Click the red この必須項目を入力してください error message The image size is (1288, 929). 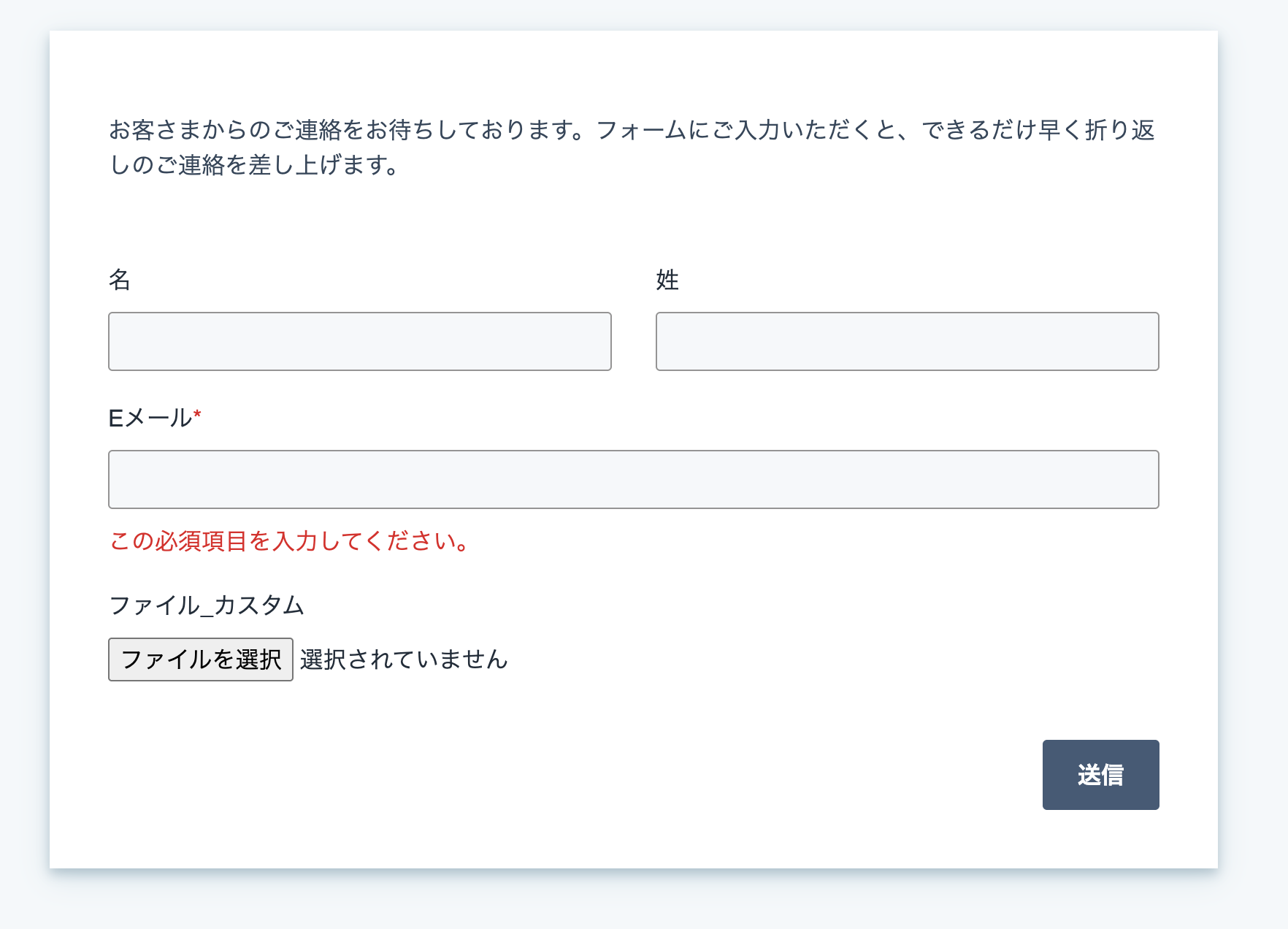click(291, 541)
